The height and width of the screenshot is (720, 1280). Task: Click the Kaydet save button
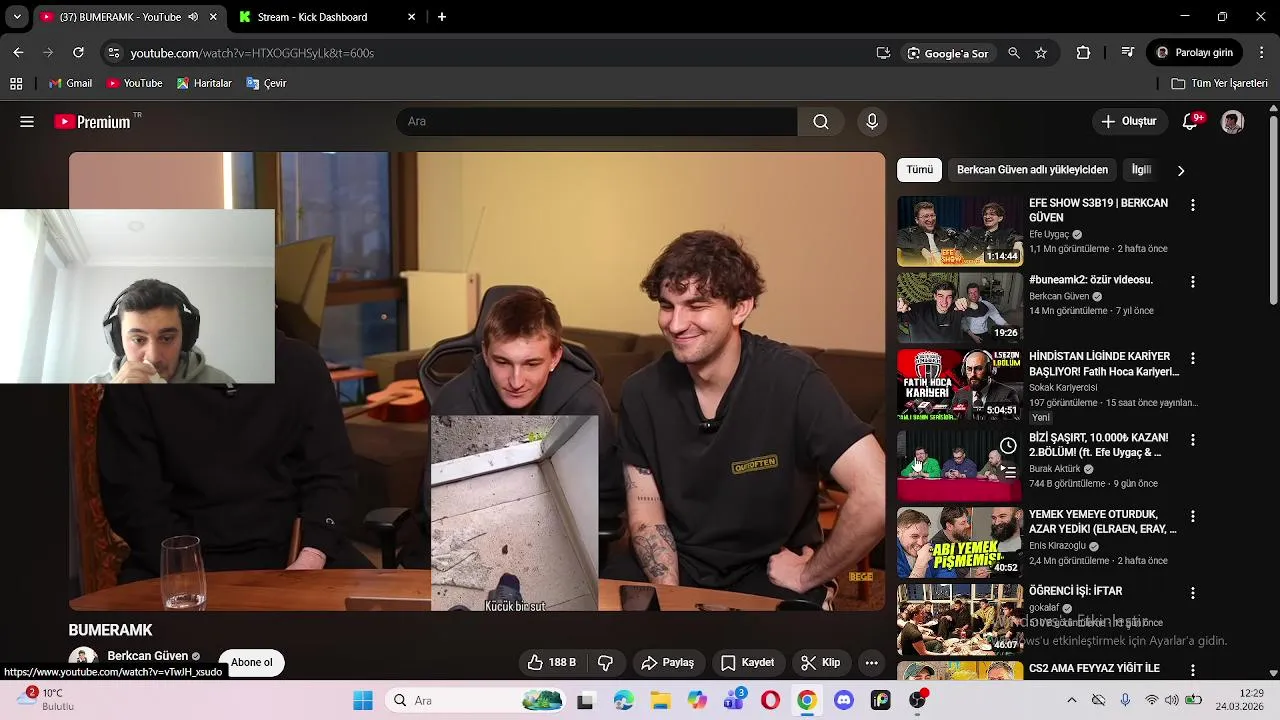(x=748, y=662)
